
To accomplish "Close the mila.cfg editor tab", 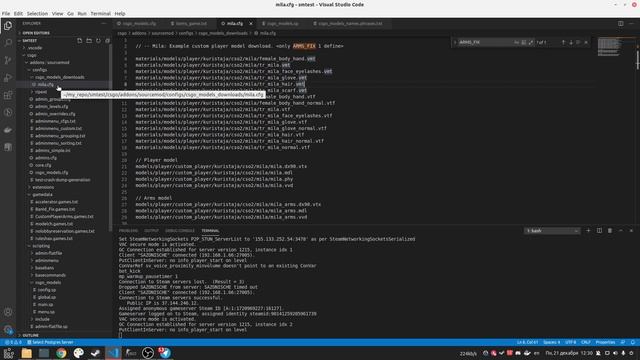I will [251, 24].
